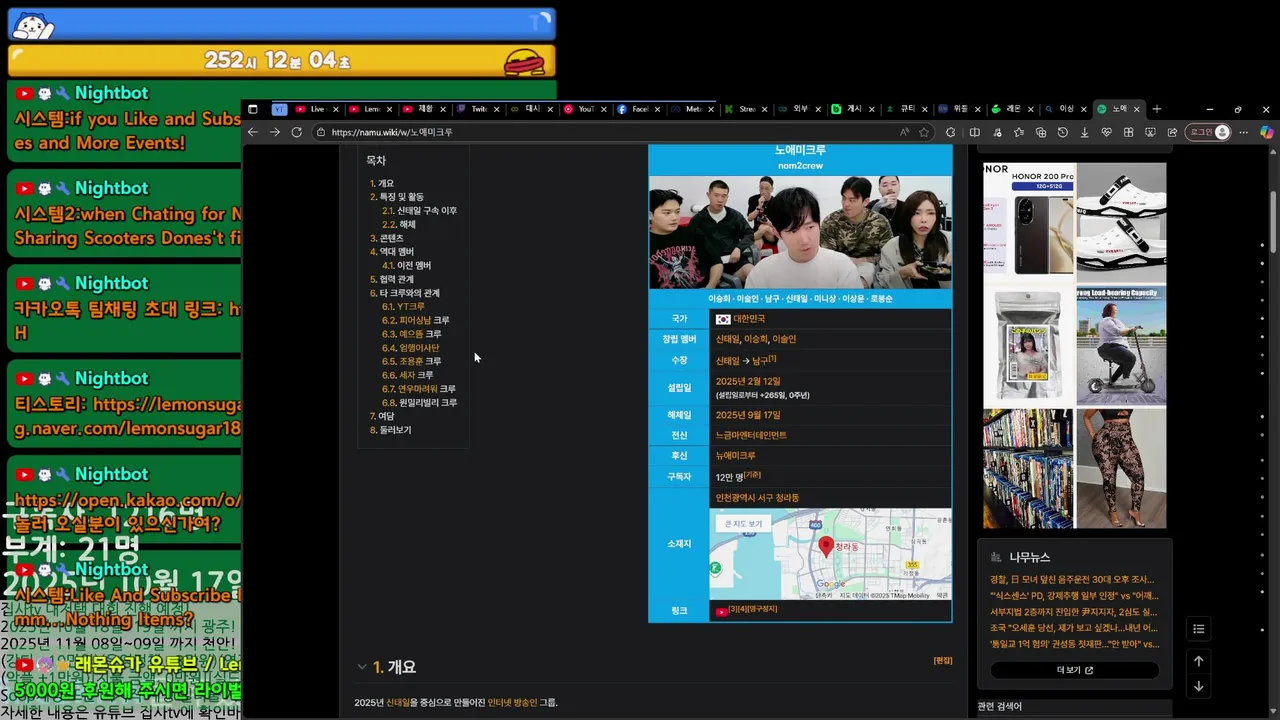View site information lock icon
The width and height of the screenshot is (1280, 720).
coord(321,132)
